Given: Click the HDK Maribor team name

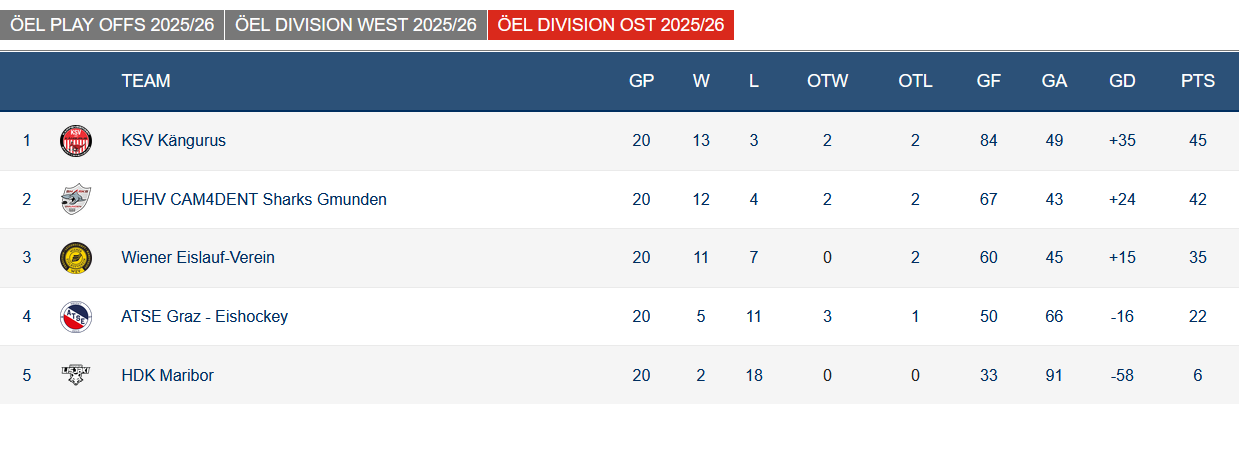Looking at the screenshot, I should click(x=167, y=376).
